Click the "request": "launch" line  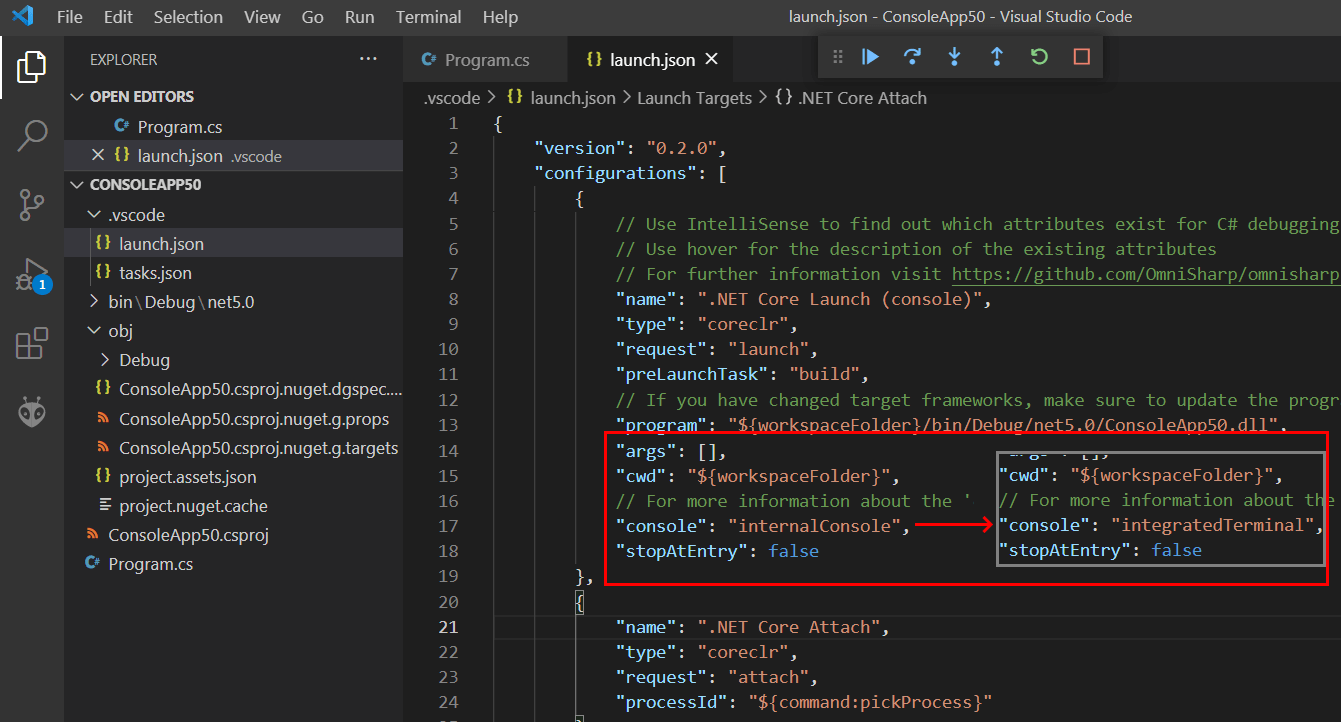click(x=717, y=350)
